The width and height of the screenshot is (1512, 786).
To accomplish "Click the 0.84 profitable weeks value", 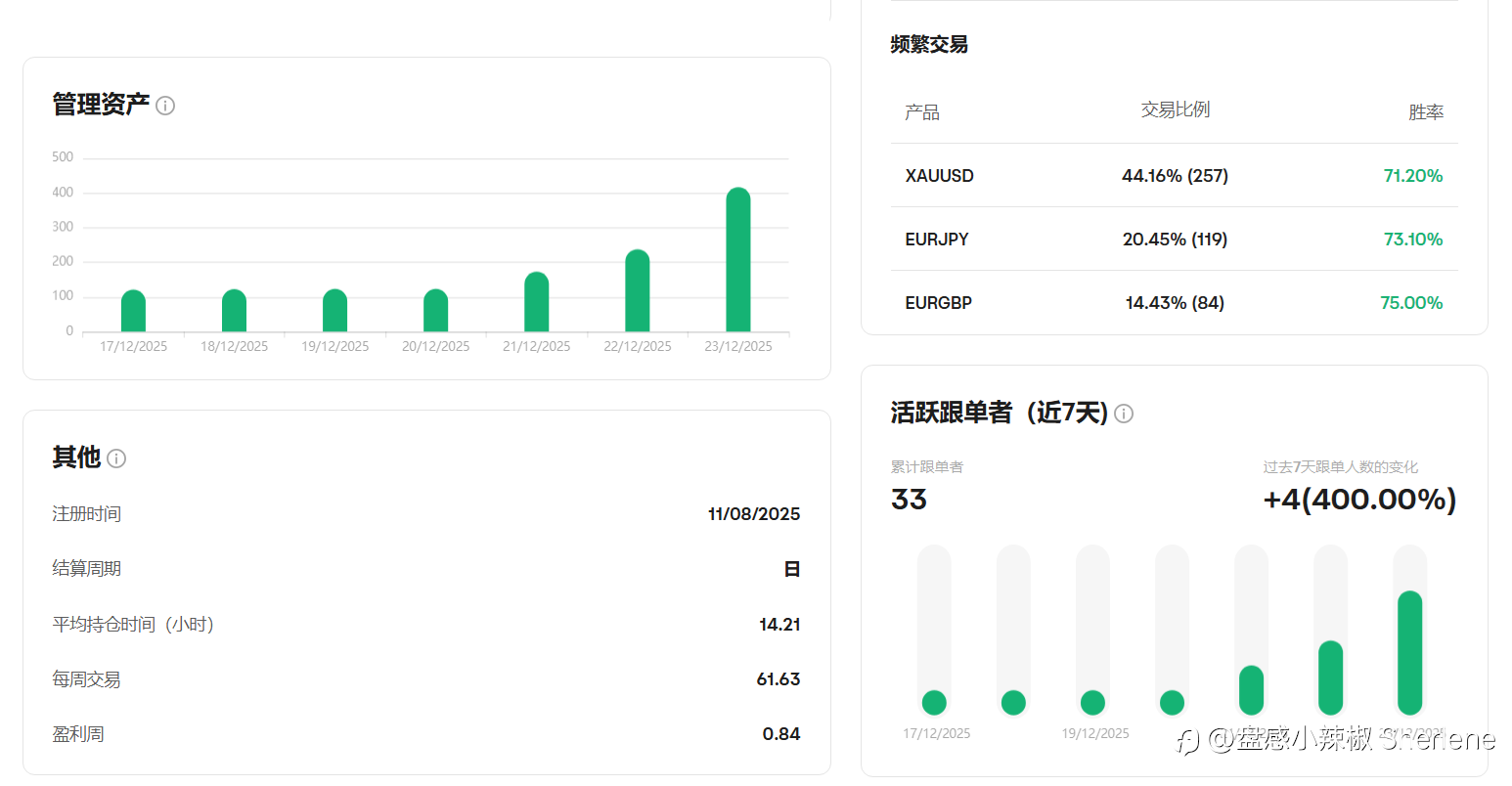I will pos(781,734).
